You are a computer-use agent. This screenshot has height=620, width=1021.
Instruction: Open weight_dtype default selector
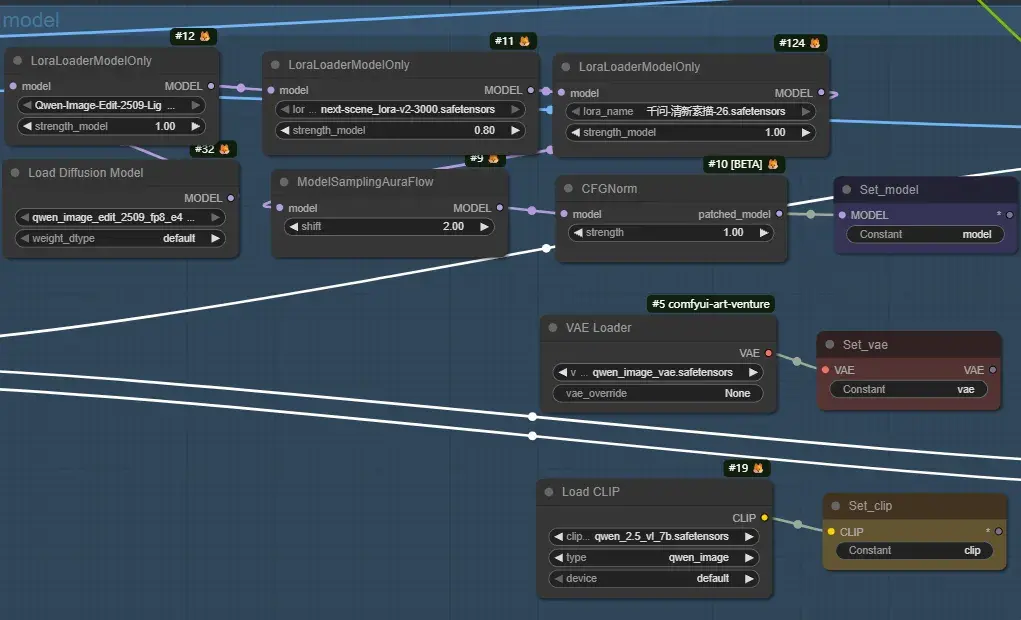tap(120, 238)
